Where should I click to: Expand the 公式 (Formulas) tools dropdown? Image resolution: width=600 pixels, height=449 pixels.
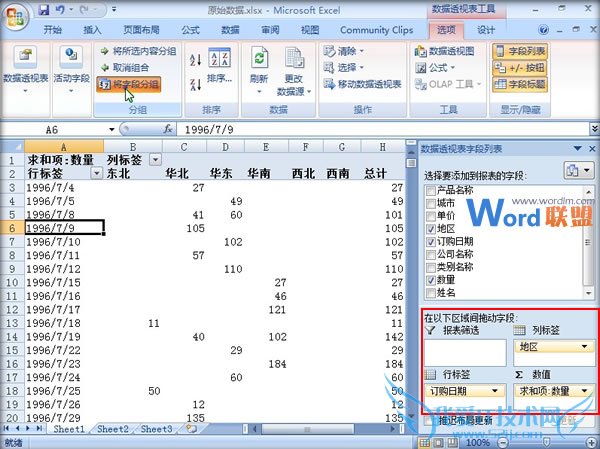point(453,68)
